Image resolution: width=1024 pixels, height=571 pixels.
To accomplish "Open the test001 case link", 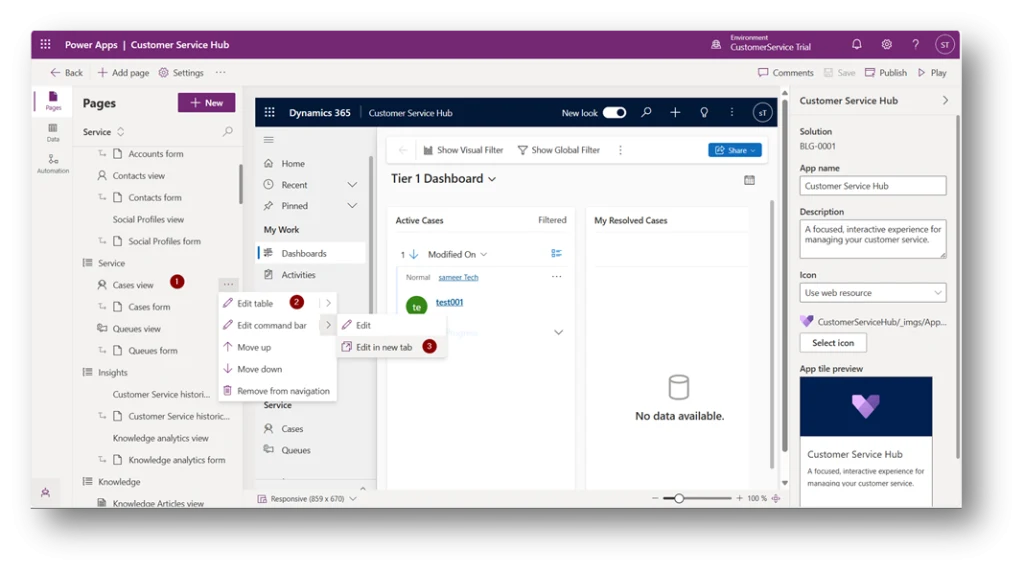I will [x=449, y=302].
